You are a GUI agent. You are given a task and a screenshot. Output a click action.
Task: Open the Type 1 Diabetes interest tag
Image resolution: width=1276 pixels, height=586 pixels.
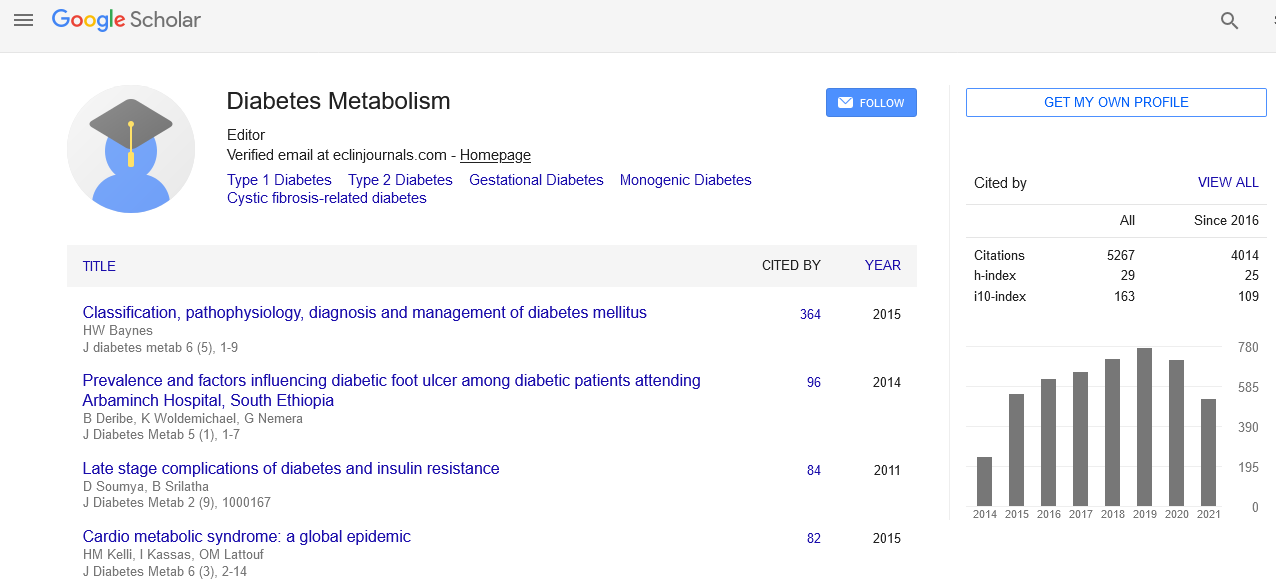click(279, 179)
